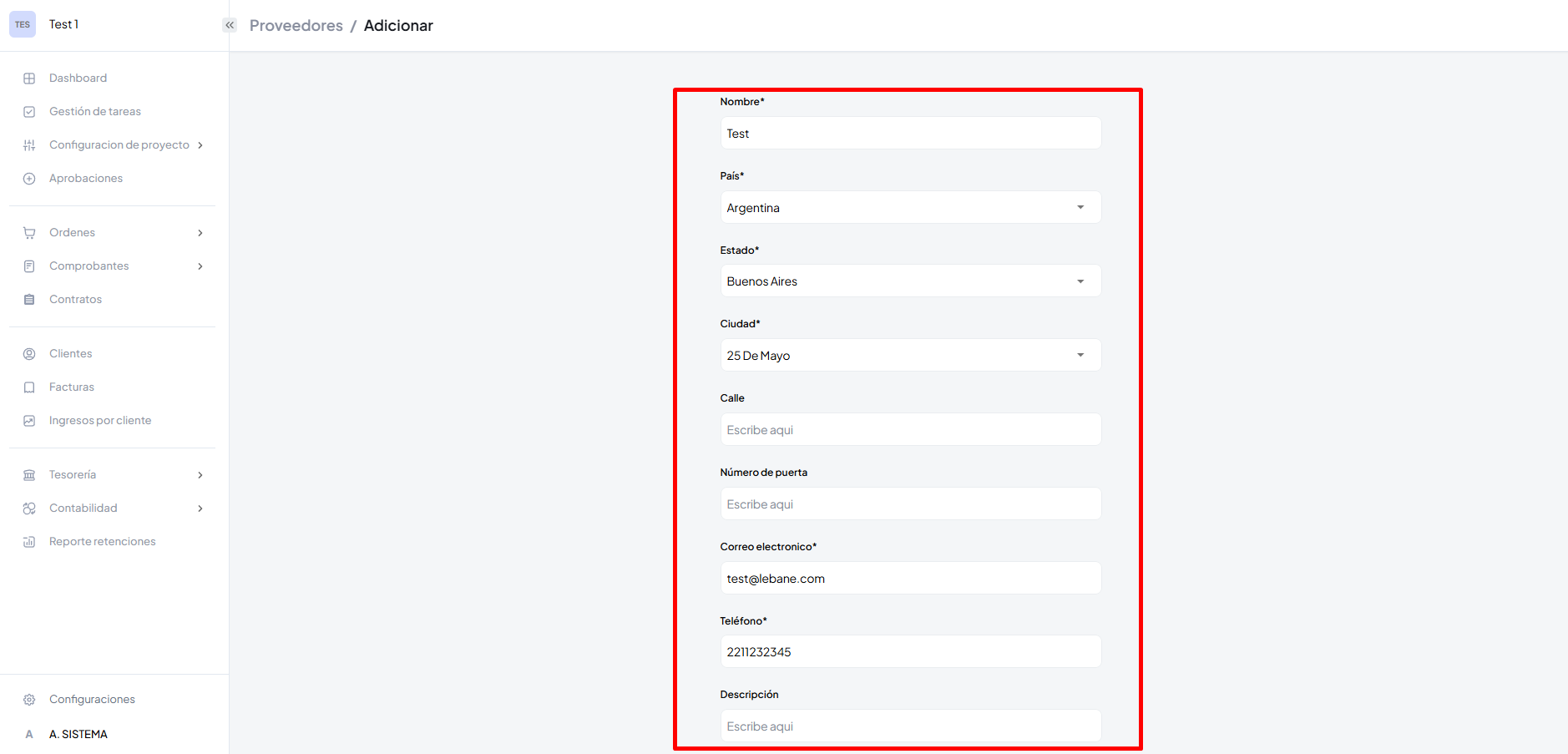Viewport: 1568px width, 754px height.
Task: Open the País dropdown showing Argentina
Action: [910, 207]
